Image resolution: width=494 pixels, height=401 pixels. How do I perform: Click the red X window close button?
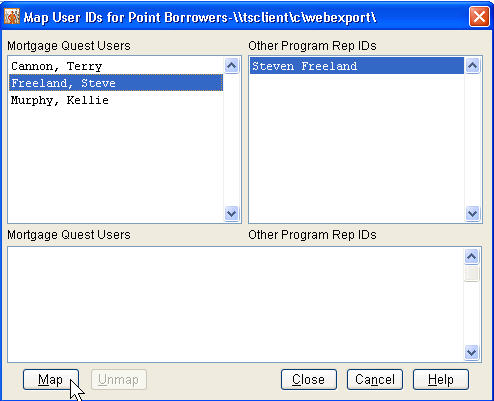click(x=479, y=16)
